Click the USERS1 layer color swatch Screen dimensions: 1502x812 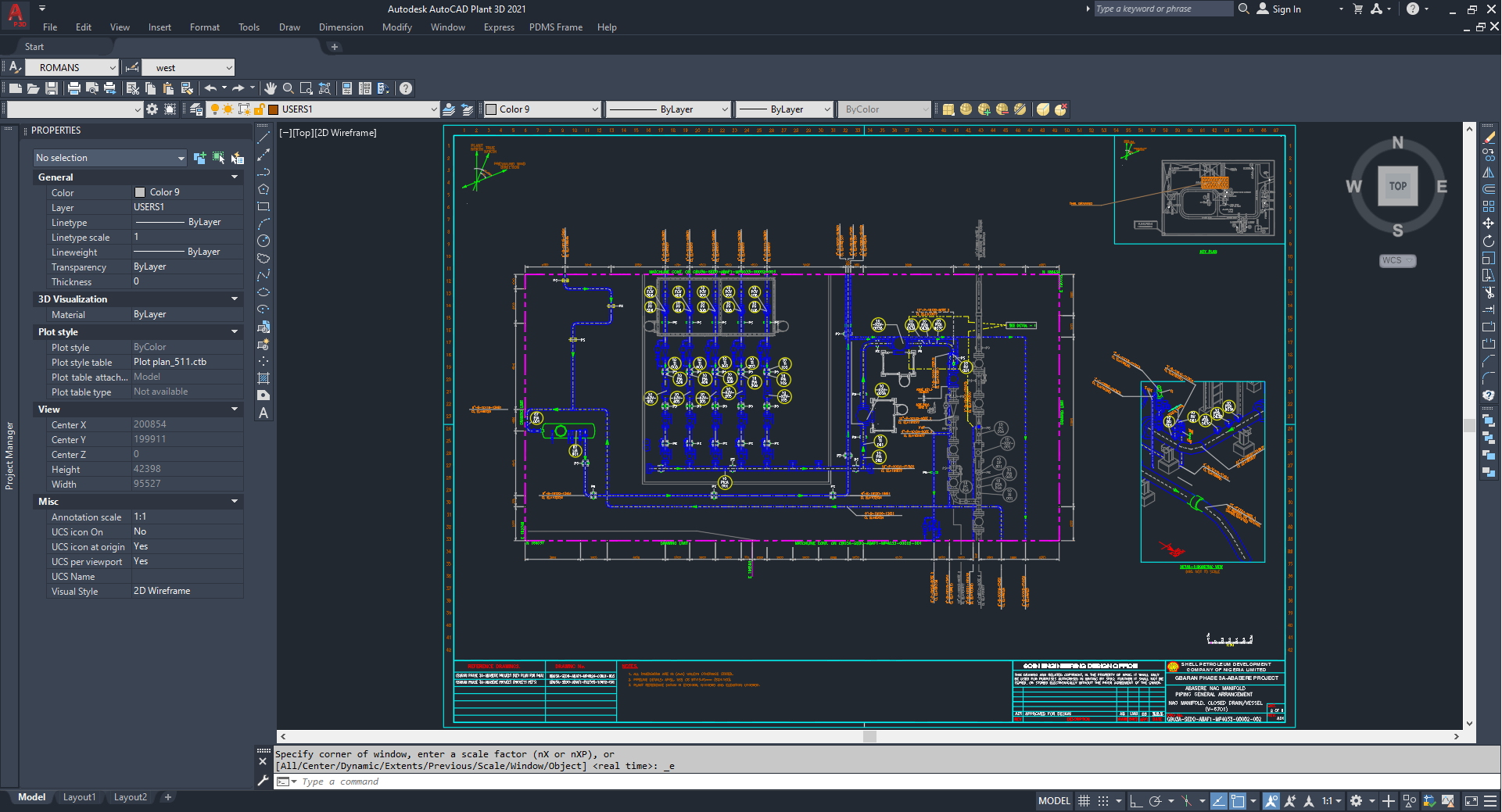click(x=274, y=109)
